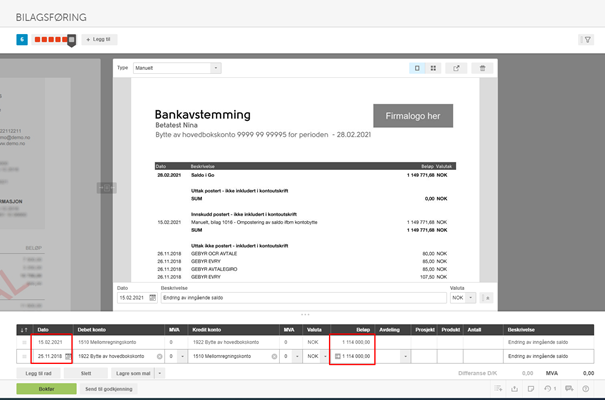
Task: Click the green Bokfør button
Action: click(46, 389)
